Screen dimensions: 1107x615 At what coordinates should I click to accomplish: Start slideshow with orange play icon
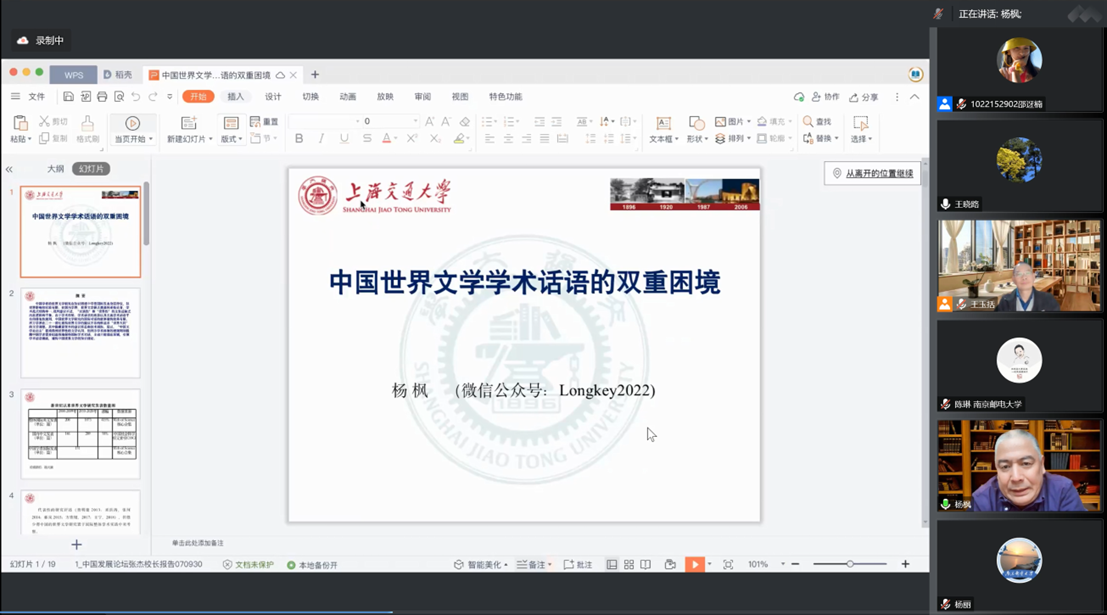tap(694, 565)
